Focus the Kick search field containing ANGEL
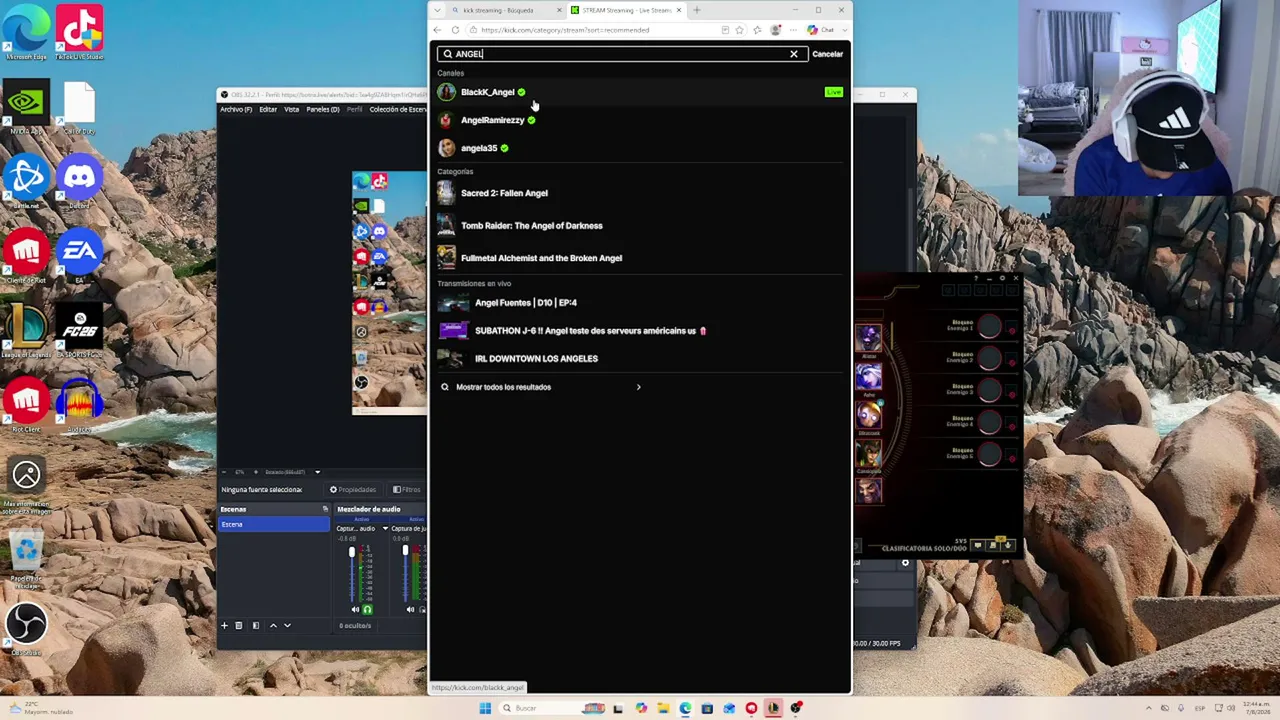This screenshot has width=1280, height=720. tap(622, 54)
